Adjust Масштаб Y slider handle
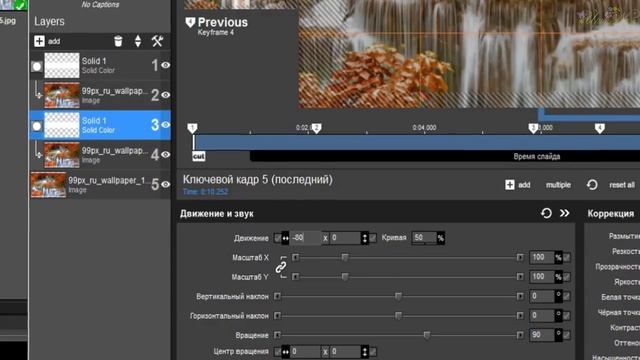Viewport: 640px width, 360px height. click(345, 277)
